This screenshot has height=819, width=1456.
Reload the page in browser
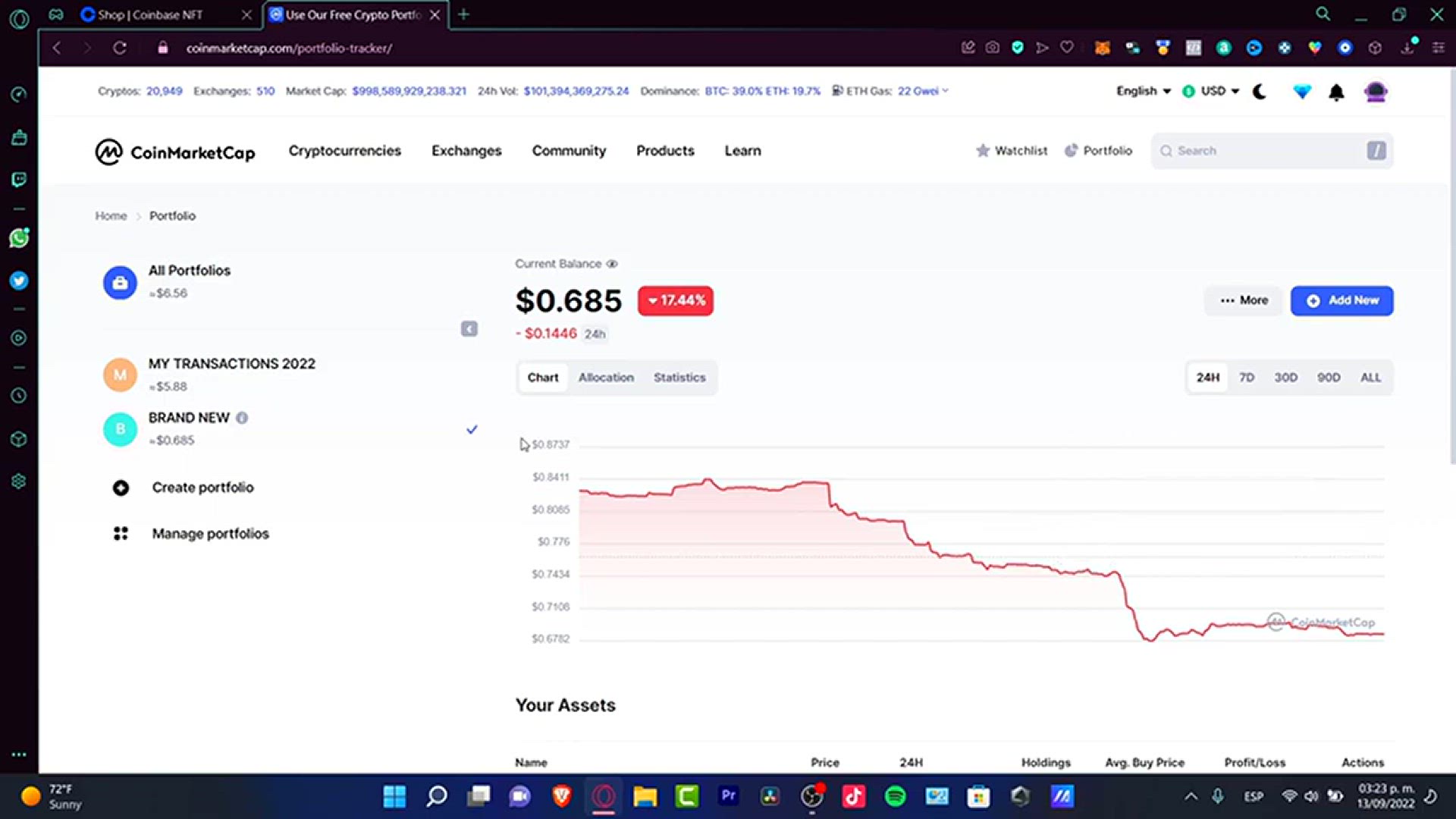[x=120, y=48]
